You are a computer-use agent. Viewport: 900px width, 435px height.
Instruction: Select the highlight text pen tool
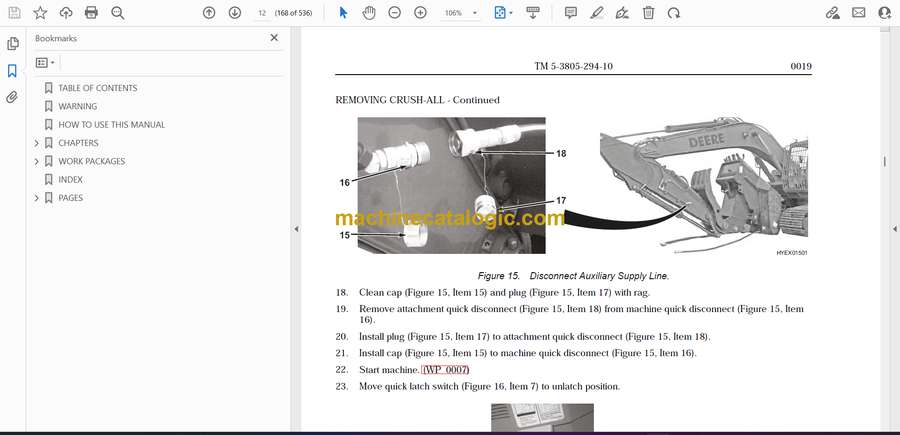pos(597,13)
